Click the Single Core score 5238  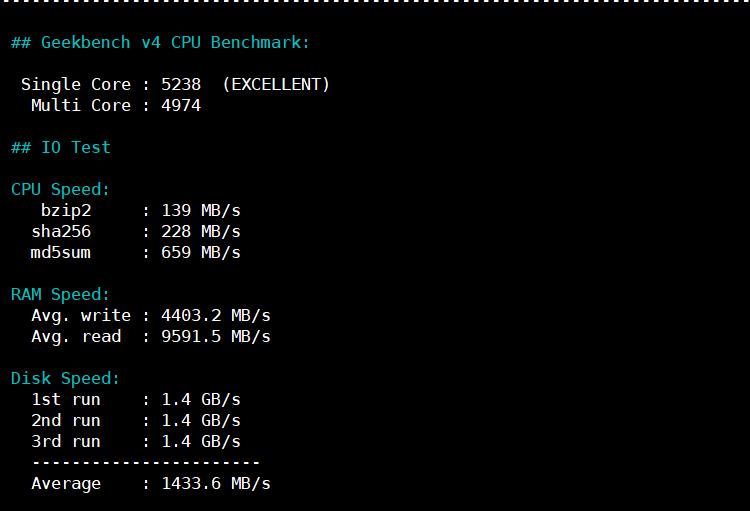coord(181,84)
